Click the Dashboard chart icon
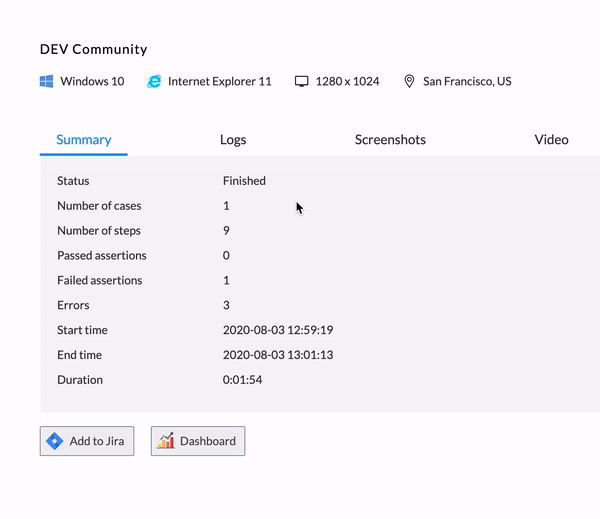 (x=166, y=441)
